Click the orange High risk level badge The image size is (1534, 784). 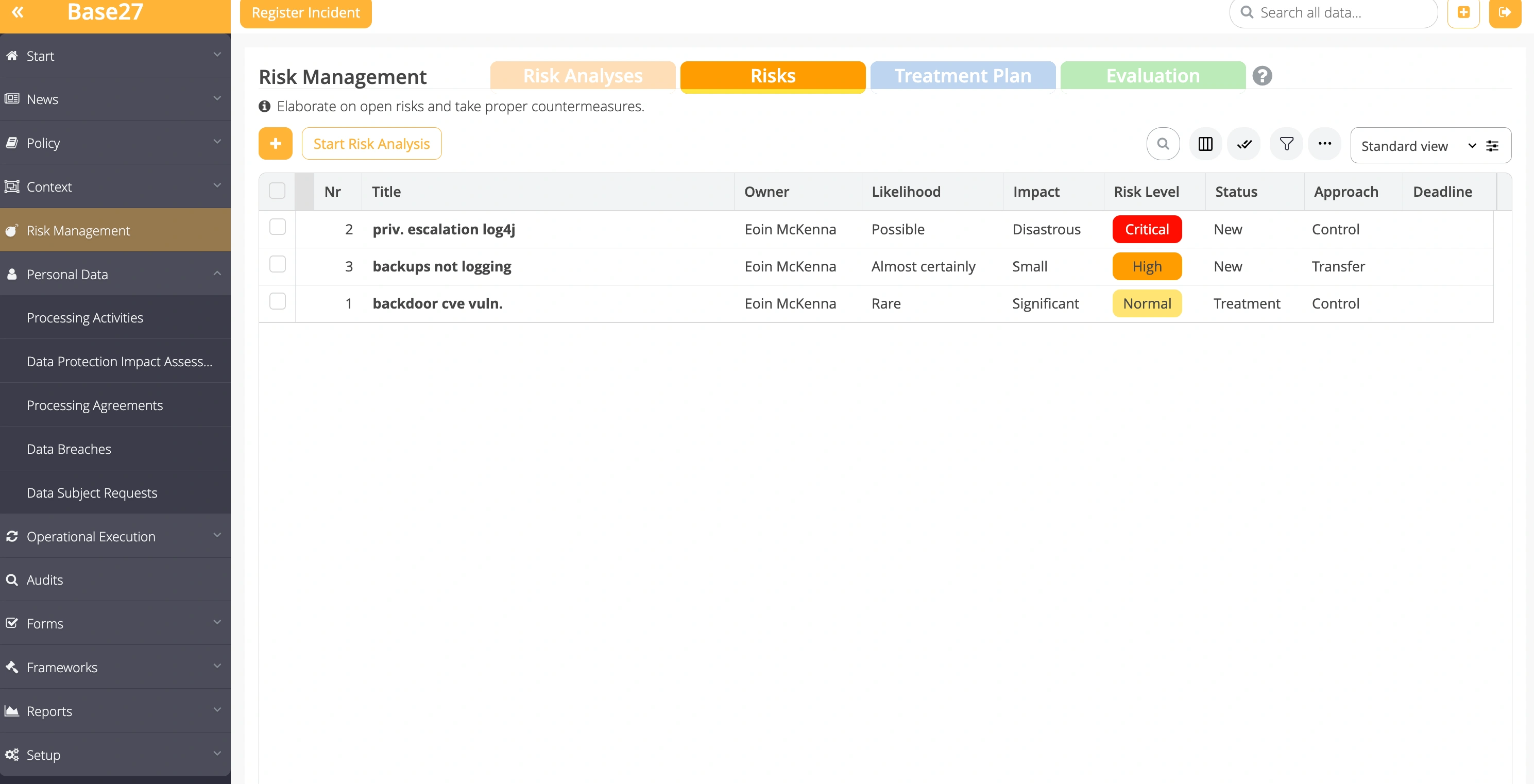tap(1147, 266)
